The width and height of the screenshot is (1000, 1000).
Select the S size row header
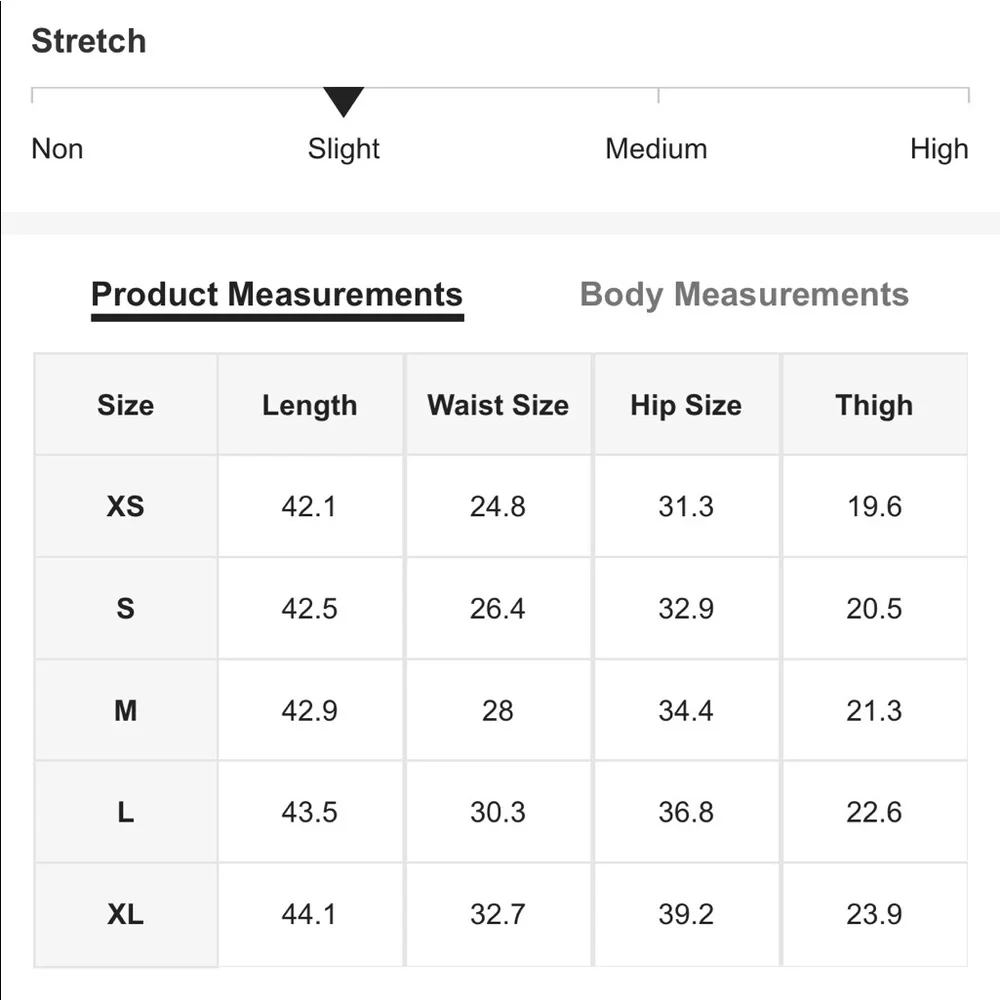[x=126, y=608]
